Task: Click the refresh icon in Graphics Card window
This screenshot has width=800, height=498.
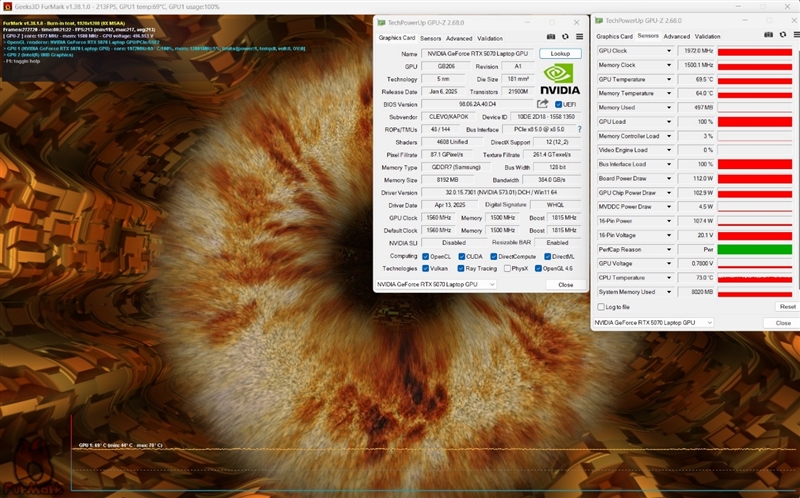Action: point(565,37)
